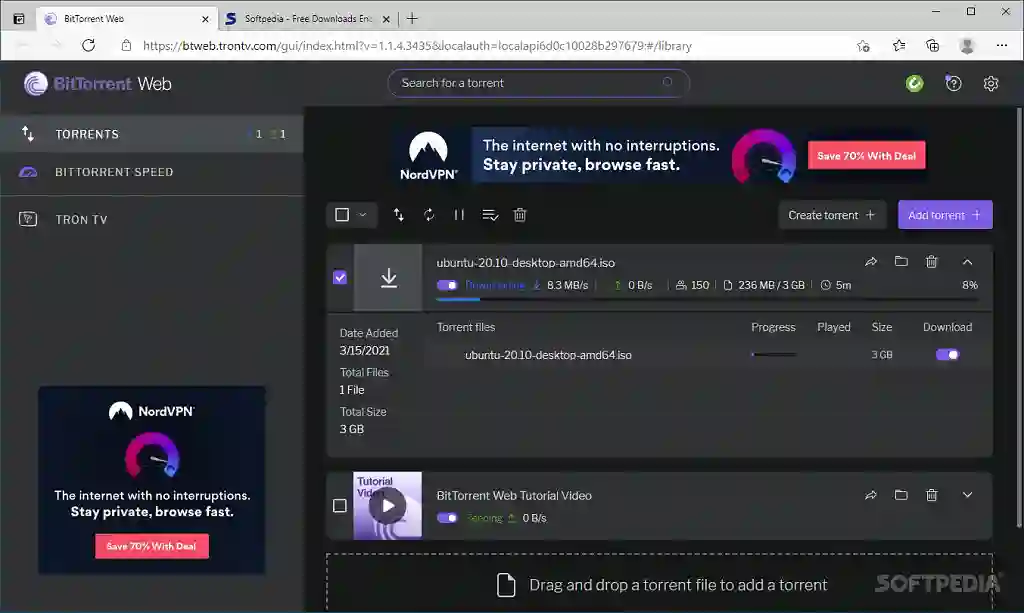Open folder for BitTorrent Web Tutorial Video
This screenshot has width=1024, height=613.
pyautogui.click(x=901, y=495)
